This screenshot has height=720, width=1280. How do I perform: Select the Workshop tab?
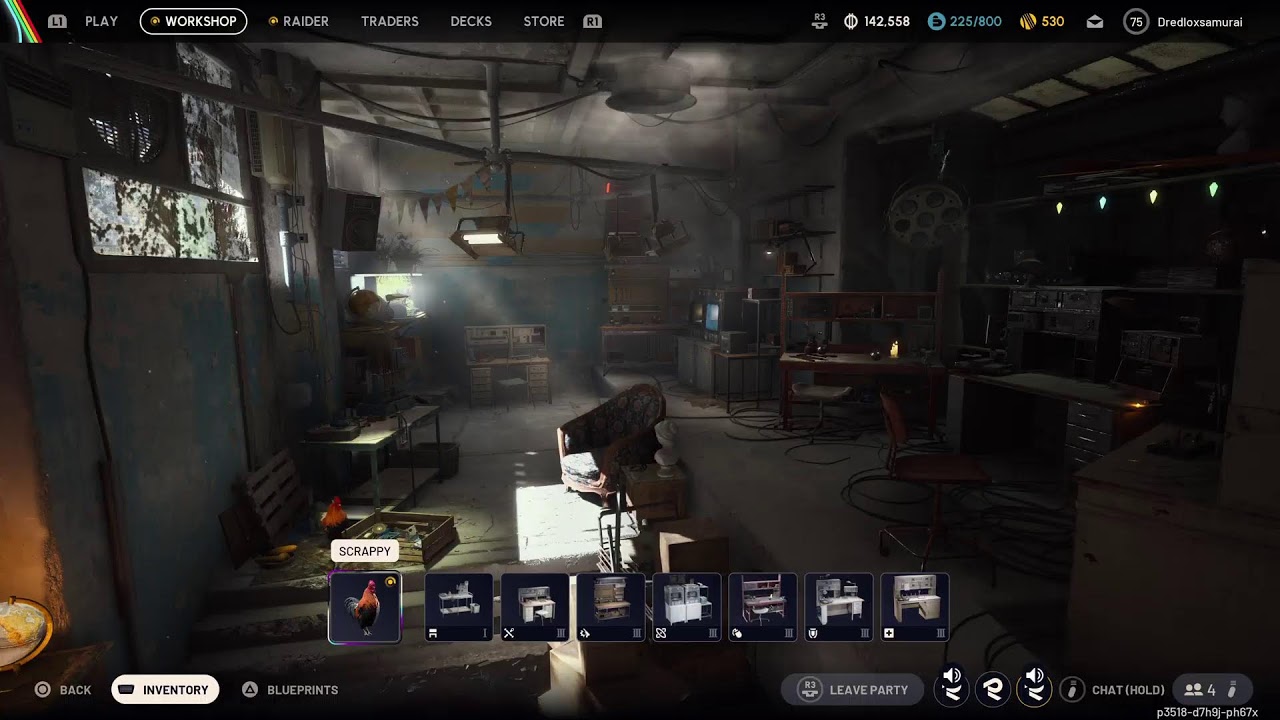click(x=193, y=21)
